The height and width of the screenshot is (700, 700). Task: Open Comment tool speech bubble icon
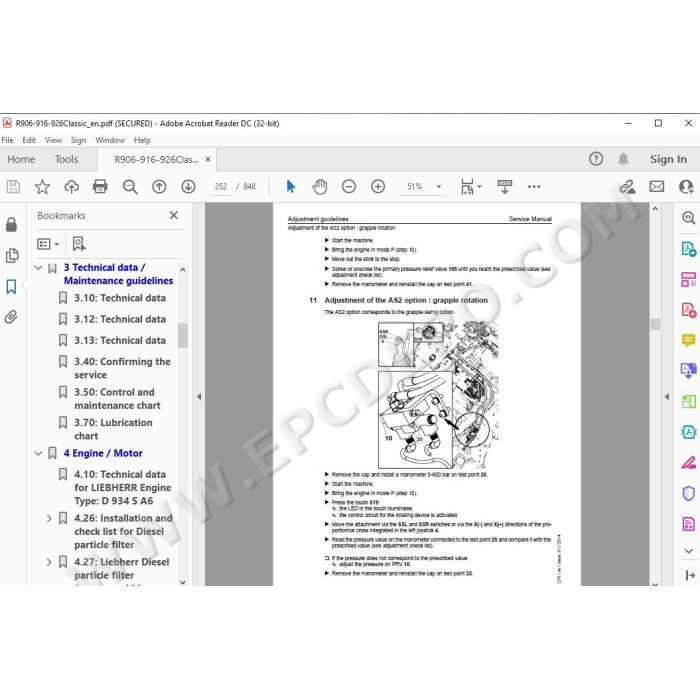pyautogui.click(x=688, y=340)
